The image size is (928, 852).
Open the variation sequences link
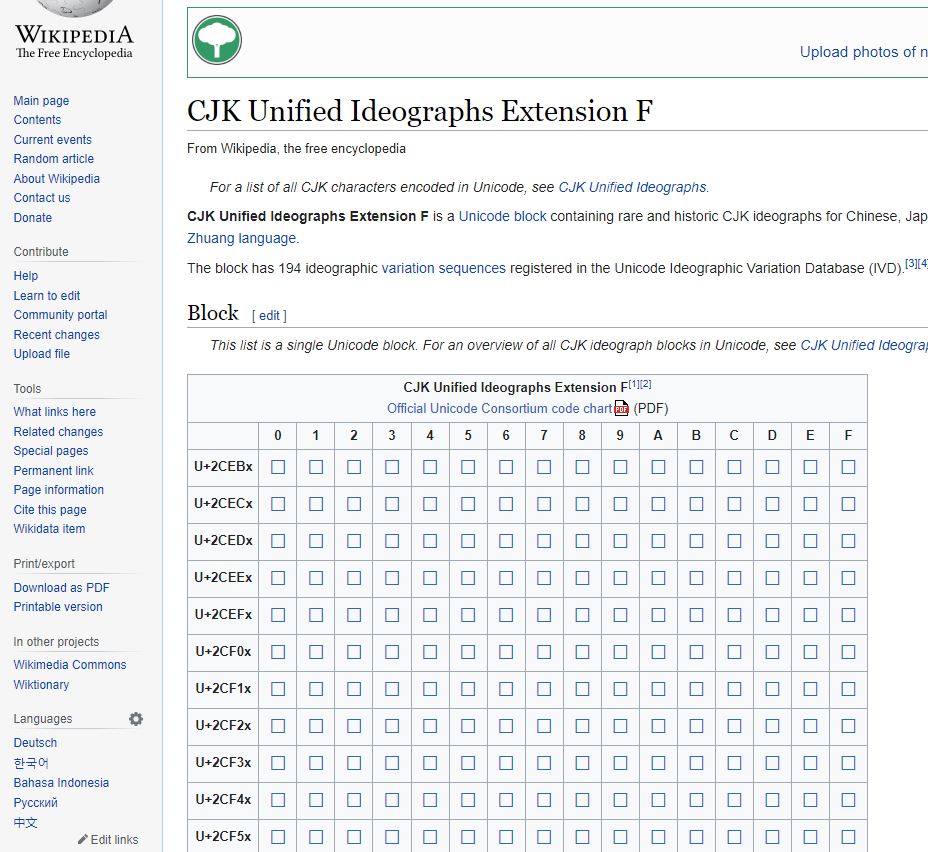(443, 268)
